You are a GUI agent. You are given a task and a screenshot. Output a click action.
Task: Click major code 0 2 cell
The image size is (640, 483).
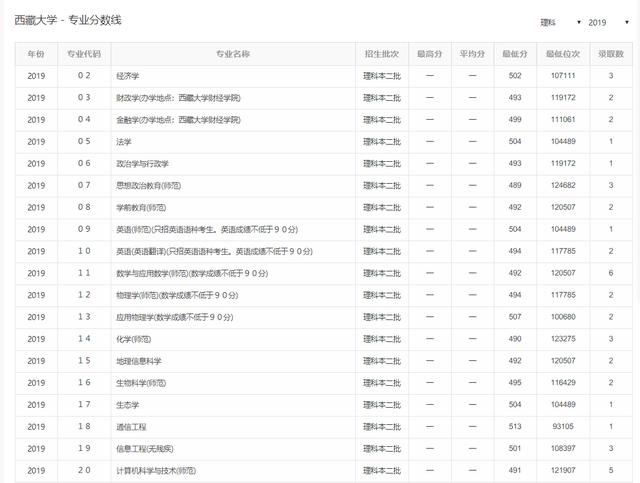pos(84,76)
